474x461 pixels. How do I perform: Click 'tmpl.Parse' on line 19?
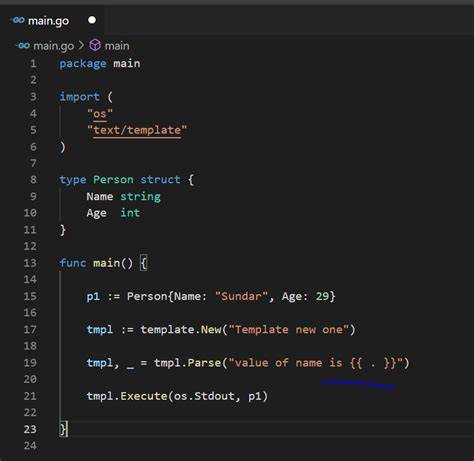188,363
